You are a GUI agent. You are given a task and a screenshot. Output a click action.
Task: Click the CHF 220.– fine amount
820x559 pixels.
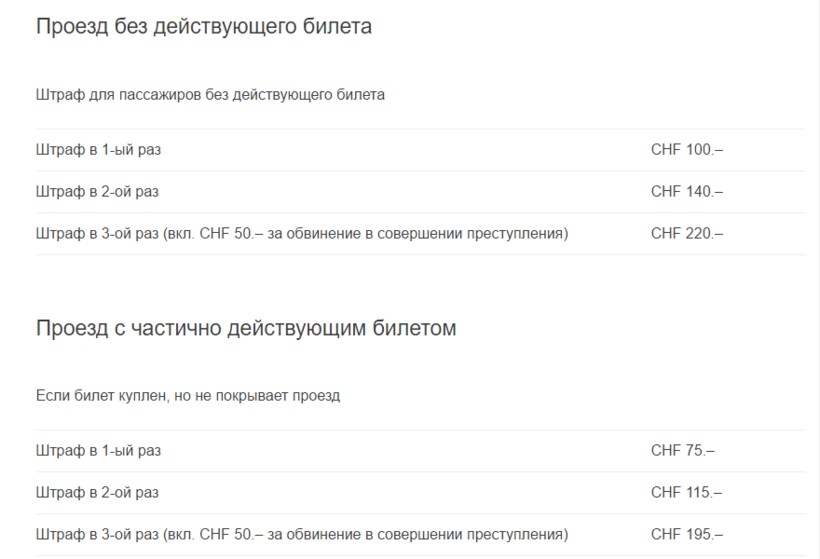pyautogui.click(x=686, y=234)
